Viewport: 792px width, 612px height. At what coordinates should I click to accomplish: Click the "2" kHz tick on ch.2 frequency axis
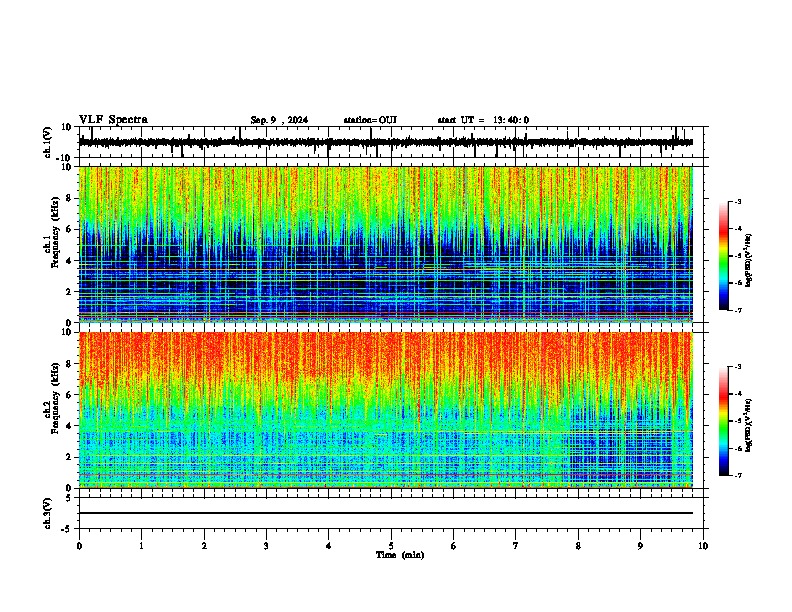(69, 457)
